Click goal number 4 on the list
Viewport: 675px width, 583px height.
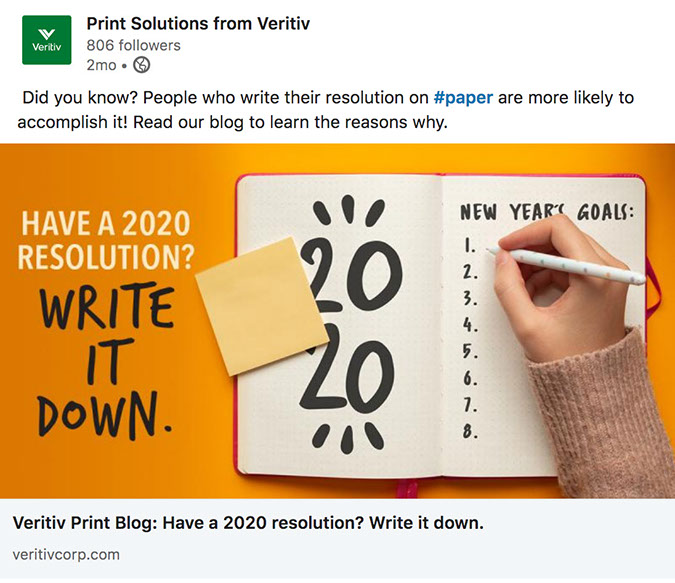tap(471, 325)
